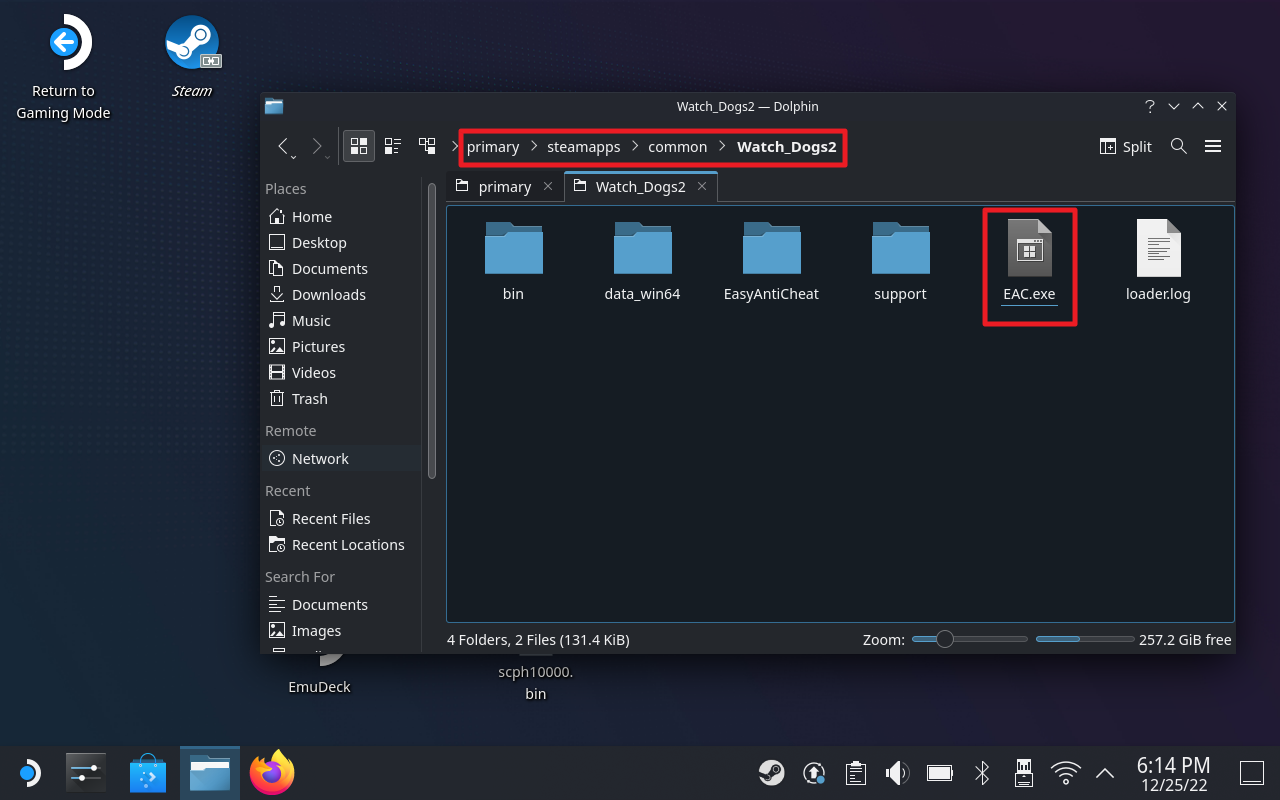Expand chevron between primary and steamapps

click(534, 147)
